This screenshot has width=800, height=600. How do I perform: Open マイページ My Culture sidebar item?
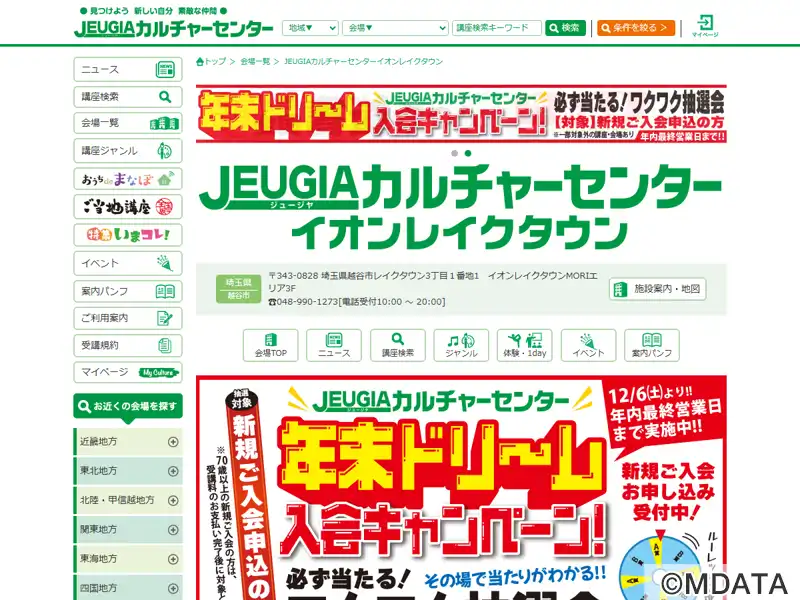128,372
